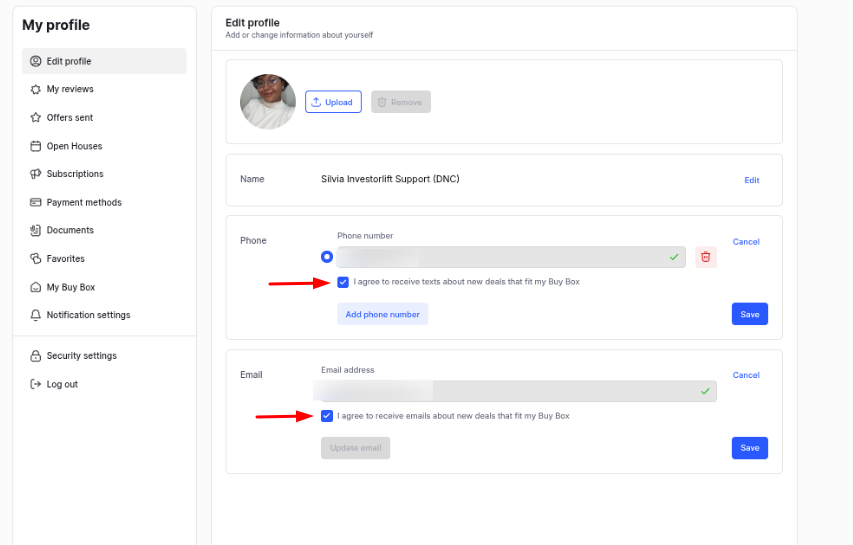
Task: Click the Documents file icon
Action: 35,230
